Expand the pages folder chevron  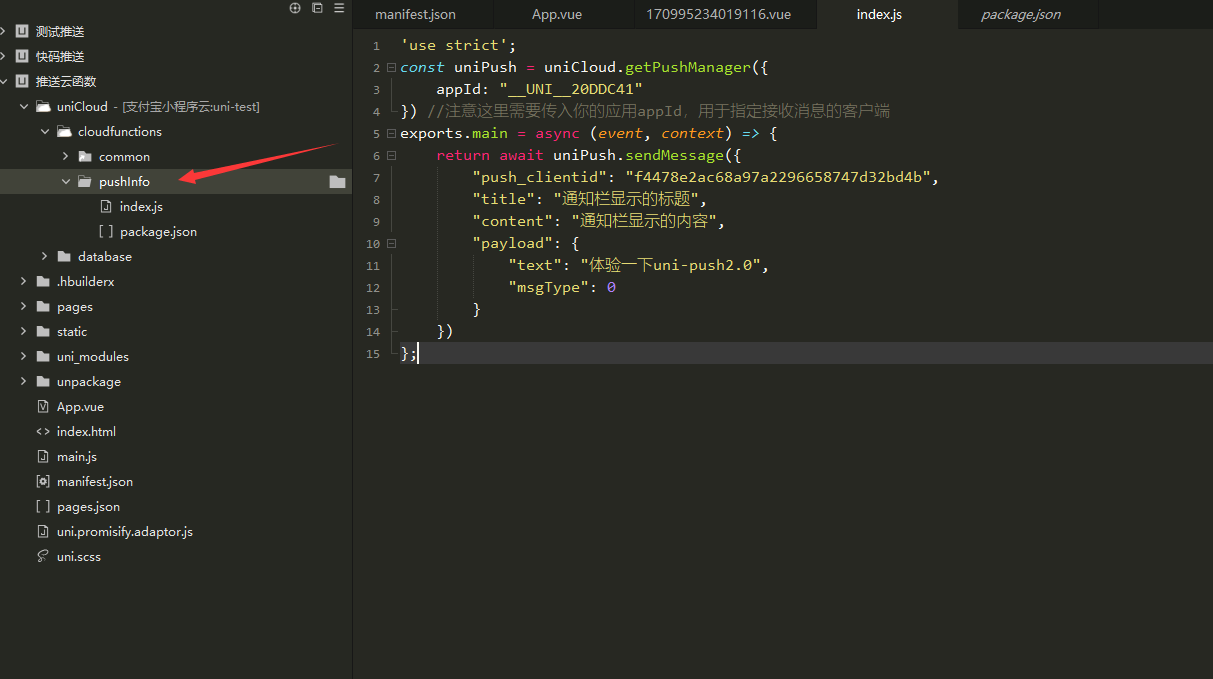tap(23, 307)
